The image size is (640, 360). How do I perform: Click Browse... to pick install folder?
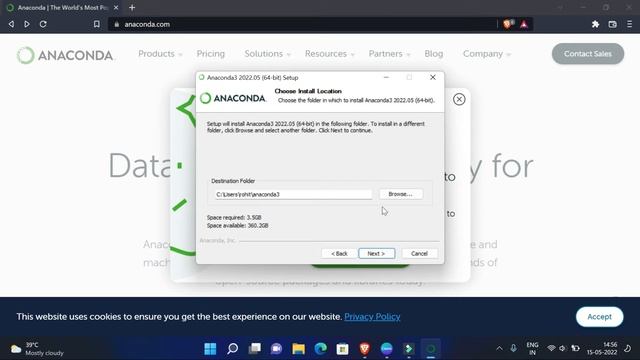pos(400,194)
